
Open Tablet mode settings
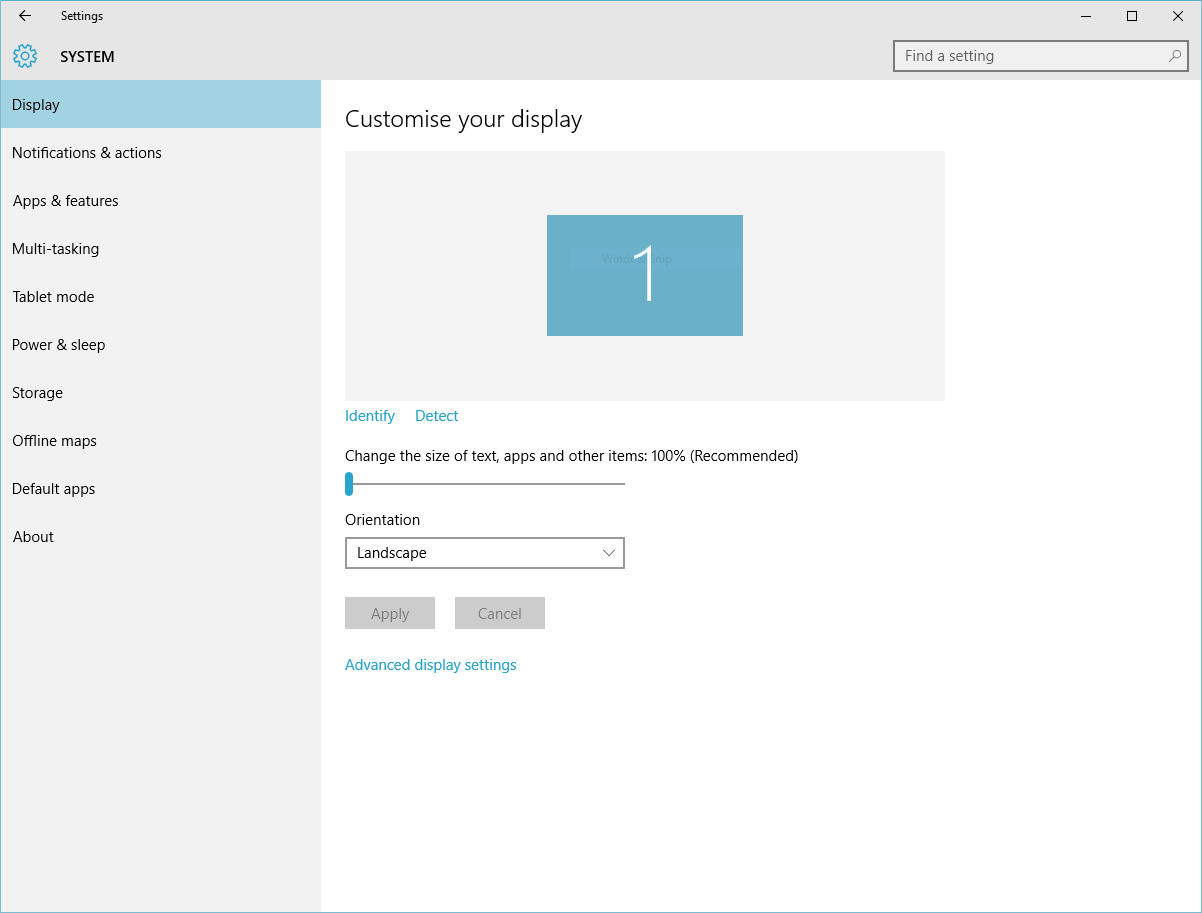pos(160,296)
